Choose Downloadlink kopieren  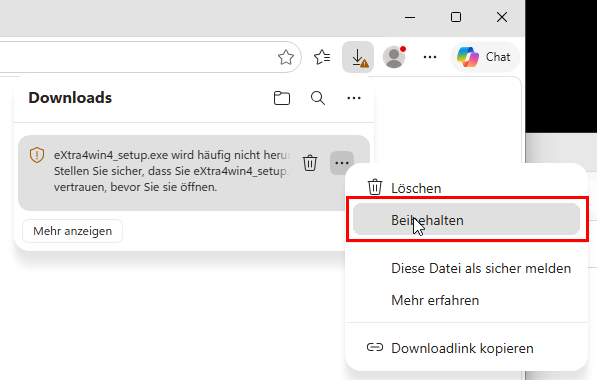coord(466,348)
